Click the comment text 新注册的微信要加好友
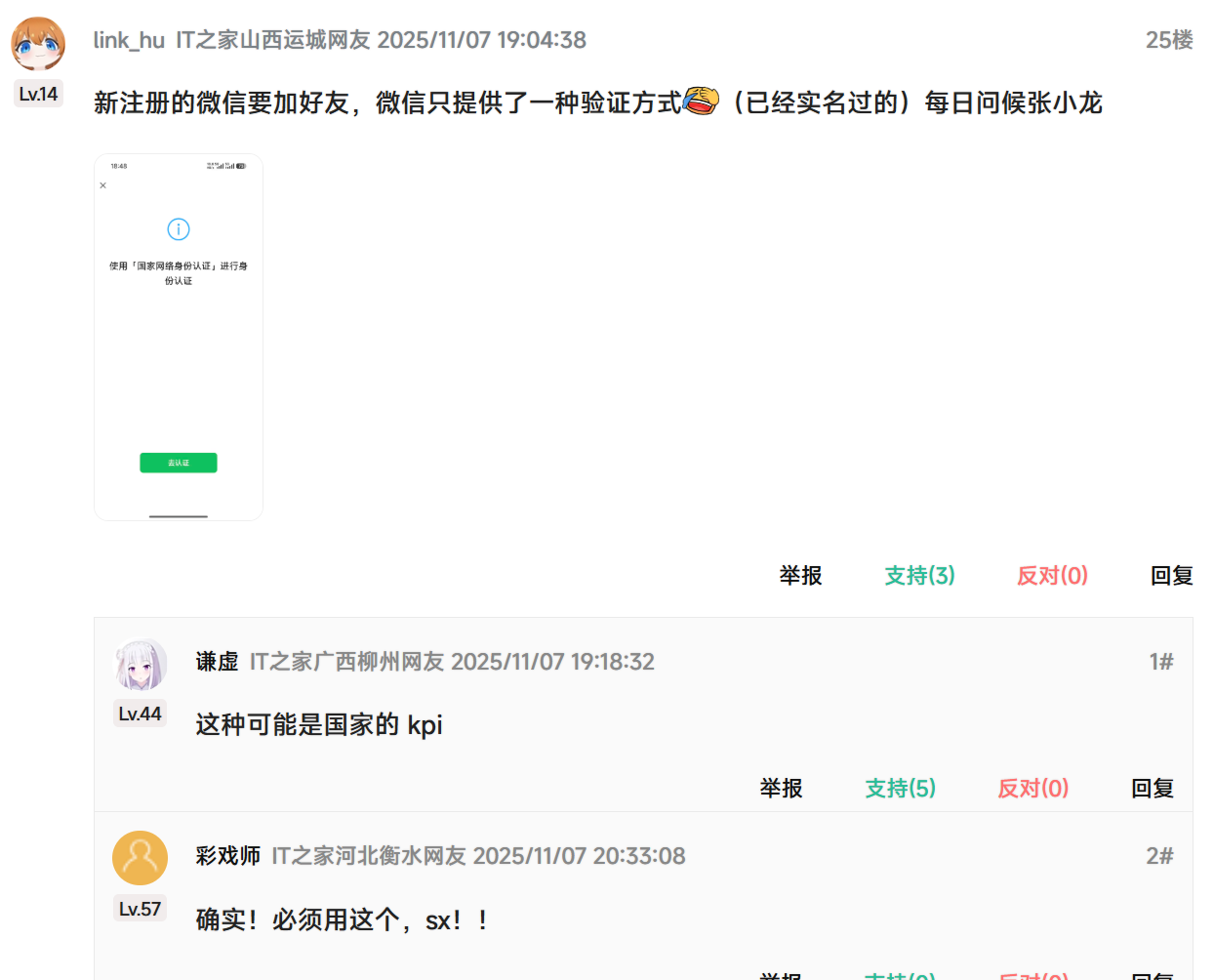1214x980 pixels. tap(222, 102)
